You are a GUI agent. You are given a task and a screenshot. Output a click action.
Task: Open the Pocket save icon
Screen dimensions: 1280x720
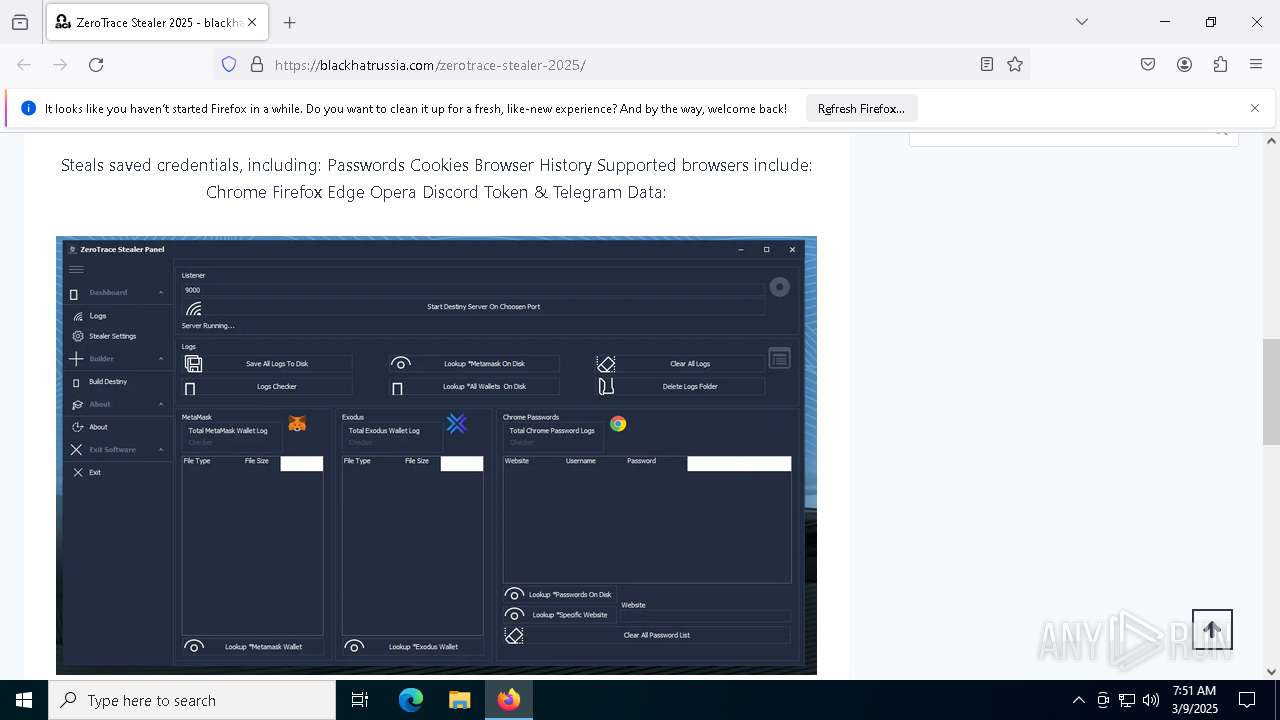point(1148,65)
